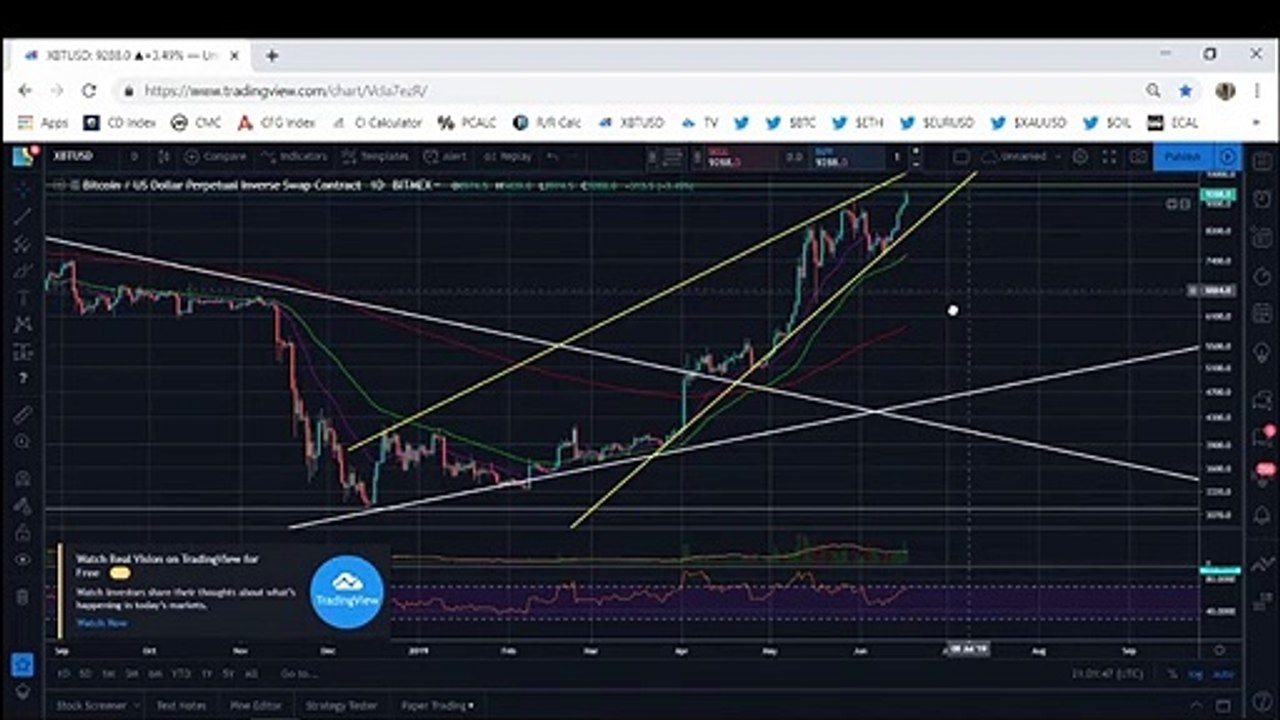
Task: Click the Go to... date button
Action: pyautogui.click(x=297, y=674)
